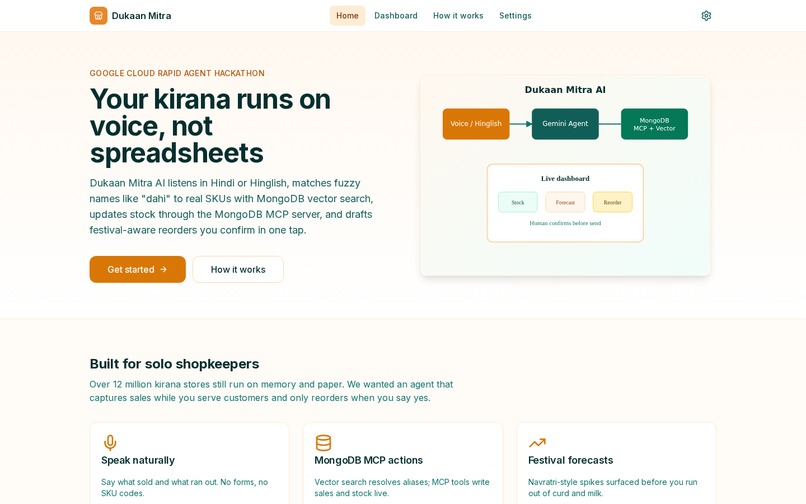This screenshot has width=806, height=504.
Task: Click the Forecast tile in Live dashboard
Action: pyautogui.click(x=565, y=202)
